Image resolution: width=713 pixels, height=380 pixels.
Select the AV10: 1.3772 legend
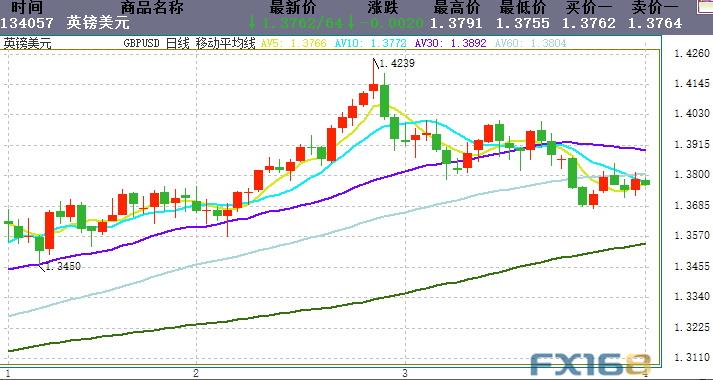click(371, 44)
